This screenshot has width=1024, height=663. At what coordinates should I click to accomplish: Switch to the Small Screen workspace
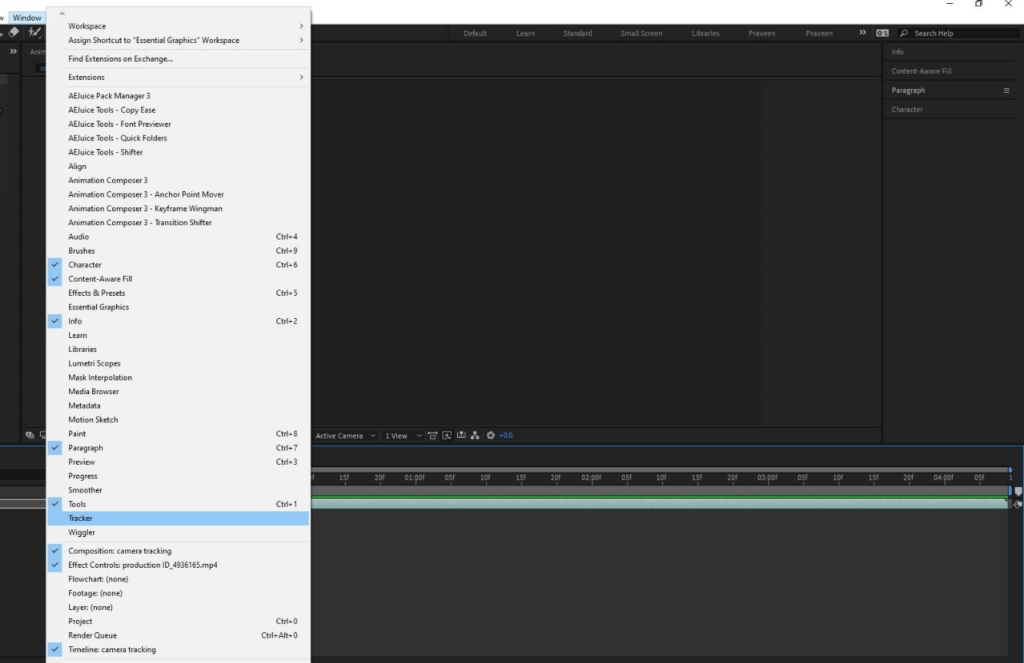click(x=641, y=33)
